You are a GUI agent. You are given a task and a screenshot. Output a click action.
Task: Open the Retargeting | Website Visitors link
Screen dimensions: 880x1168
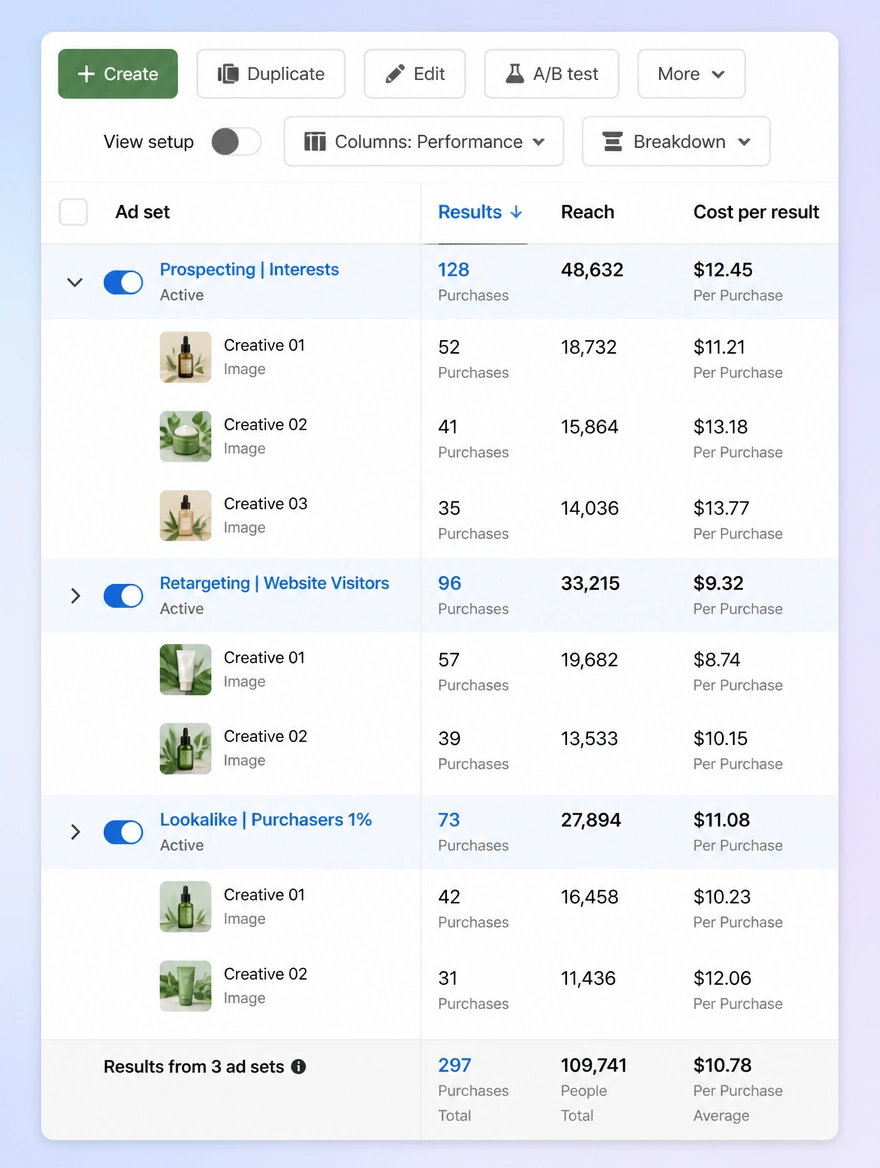click(x=274, y=583)
